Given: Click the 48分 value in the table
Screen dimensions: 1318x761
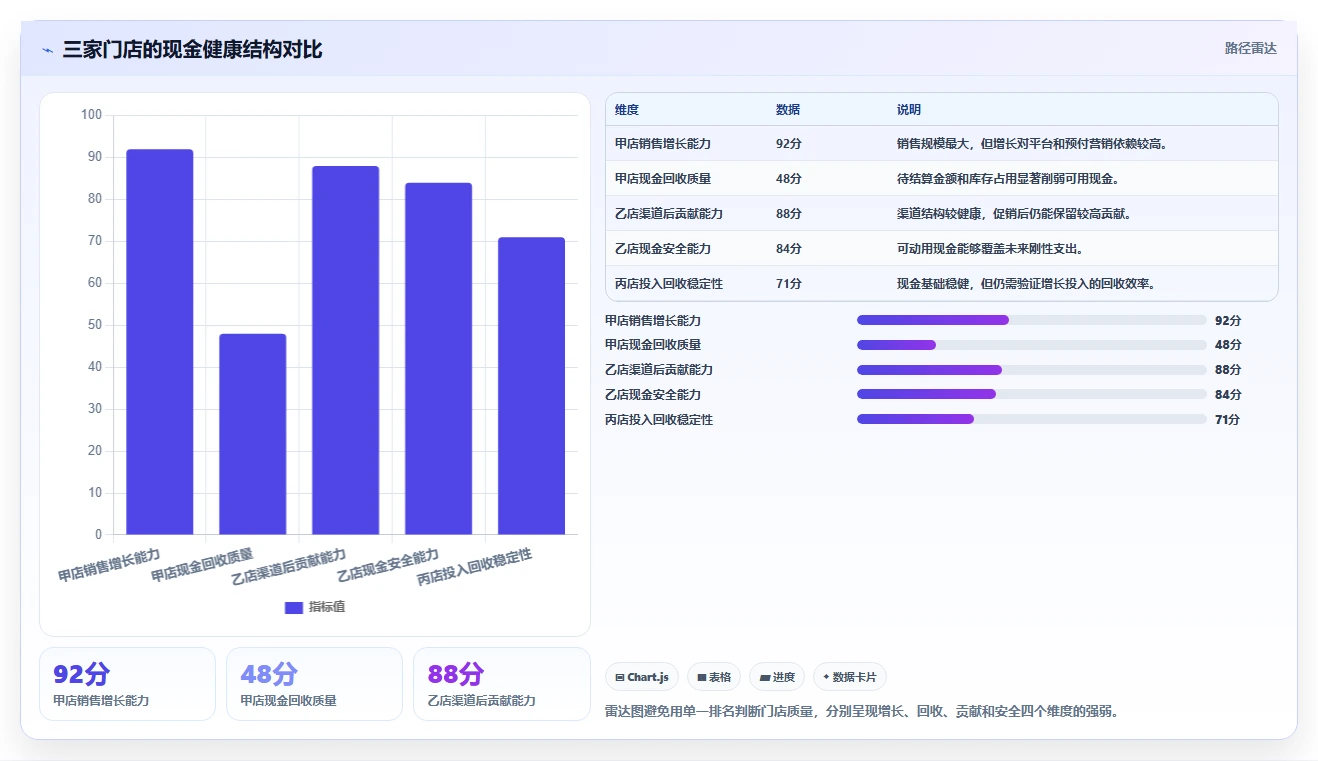Looking at the screenshot, I should (788, 179).
